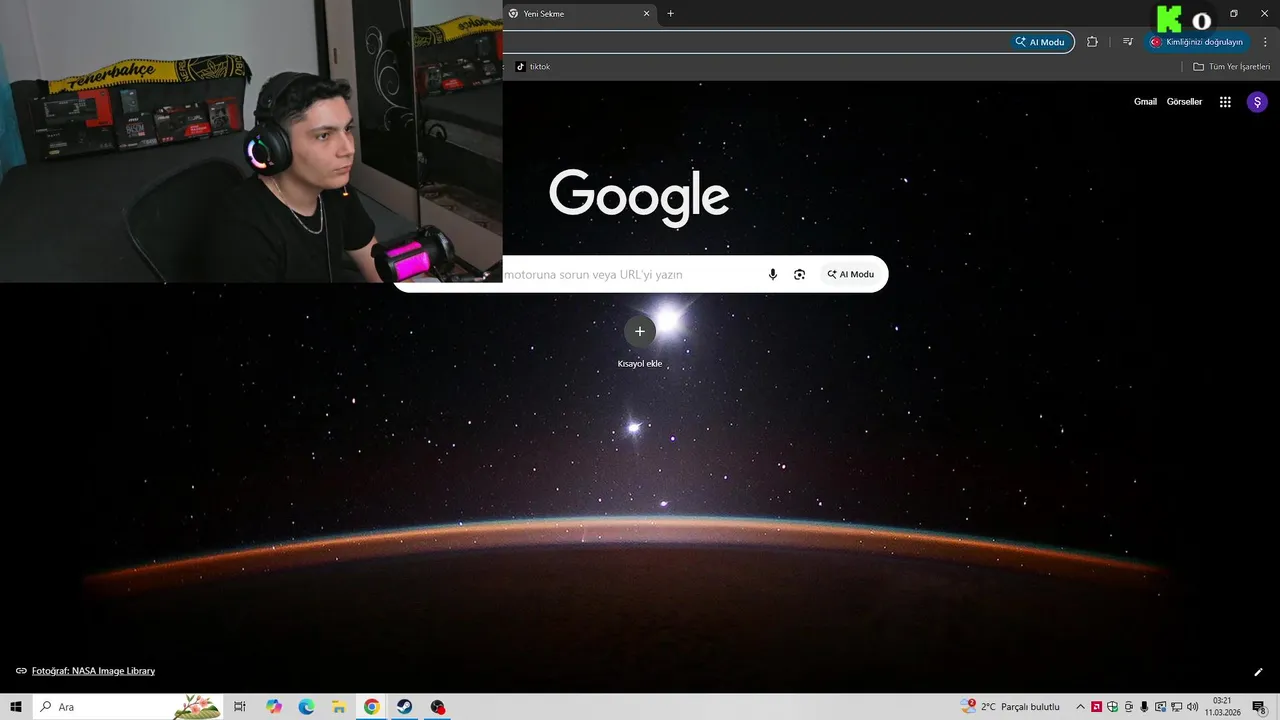Open the Windows Start menu
Image resolution: width=1280 pixels, height=720 pixels.
(16, 707)
